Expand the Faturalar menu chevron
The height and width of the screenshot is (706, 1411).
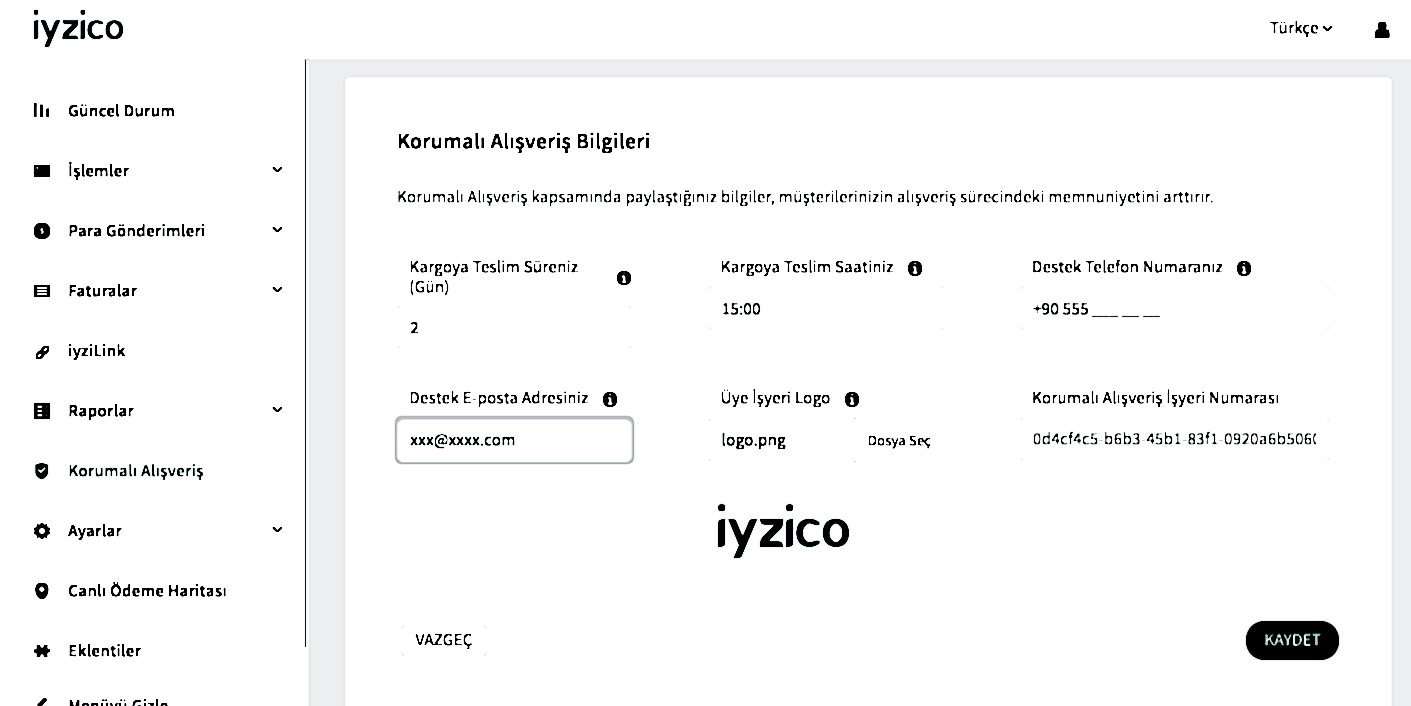277,290
